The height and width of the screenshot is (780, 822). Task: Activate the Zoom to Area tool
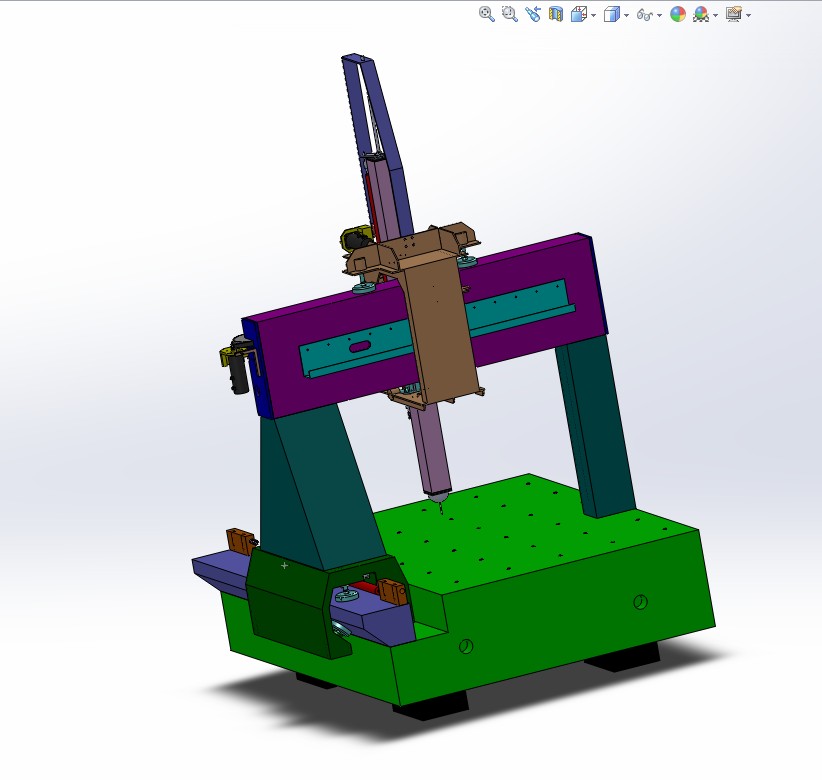coord(510,14)
